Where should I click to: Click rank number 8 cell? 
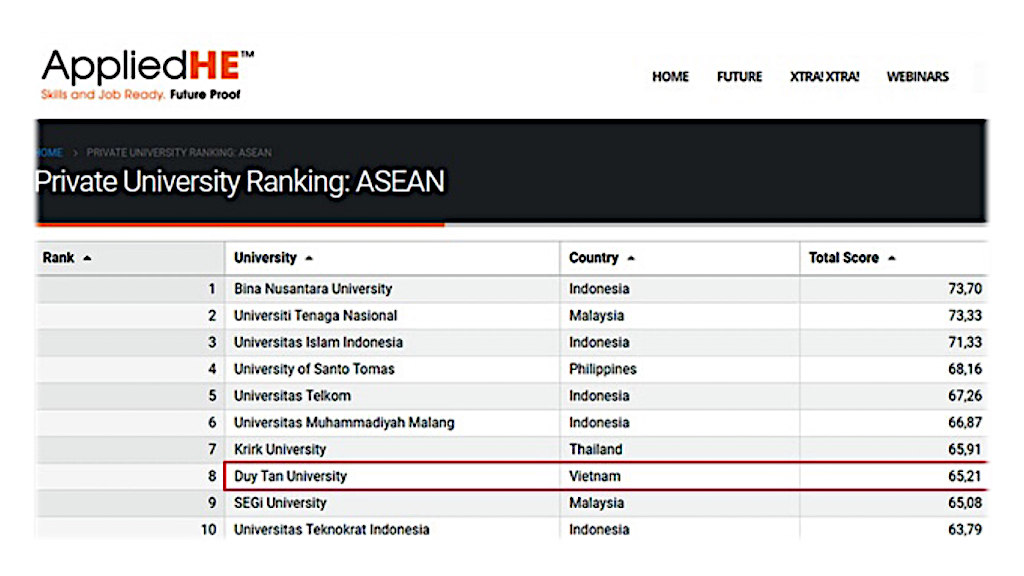(x=130, y=476)
